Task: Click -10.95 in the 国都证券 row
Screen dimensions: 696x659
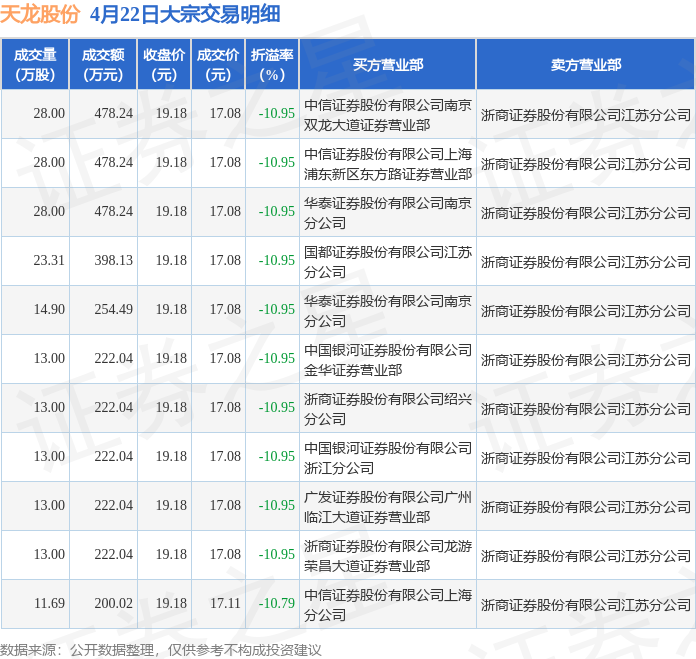Action: point(277,260)
